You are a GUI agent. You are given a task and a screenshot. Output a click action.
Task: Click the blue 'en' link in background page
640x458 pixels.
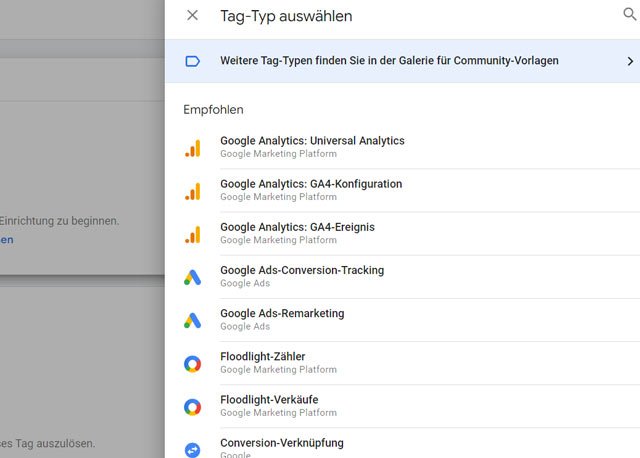pos(7,240)
